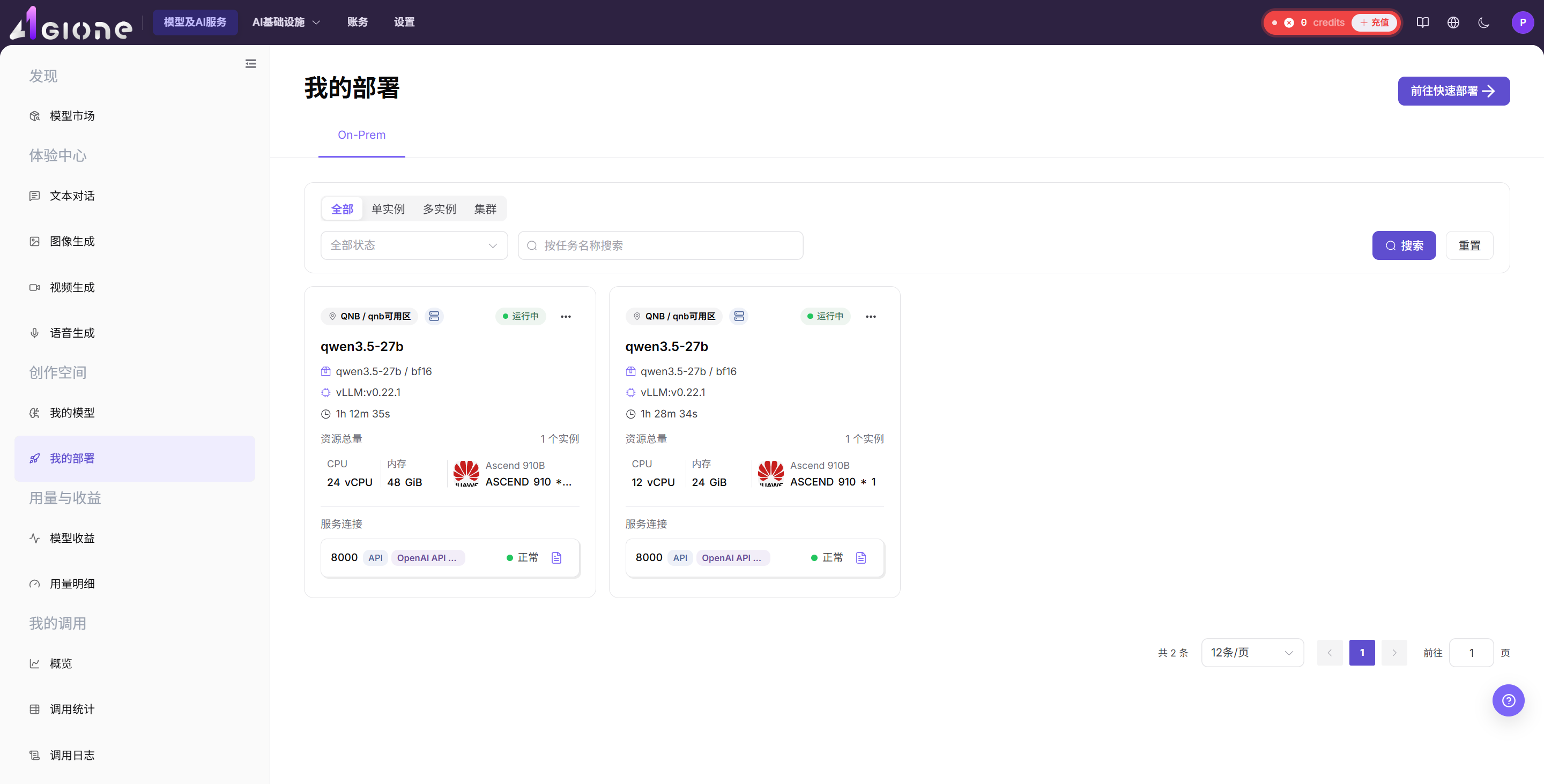Open user avatar P menu

coord(1523,23)
